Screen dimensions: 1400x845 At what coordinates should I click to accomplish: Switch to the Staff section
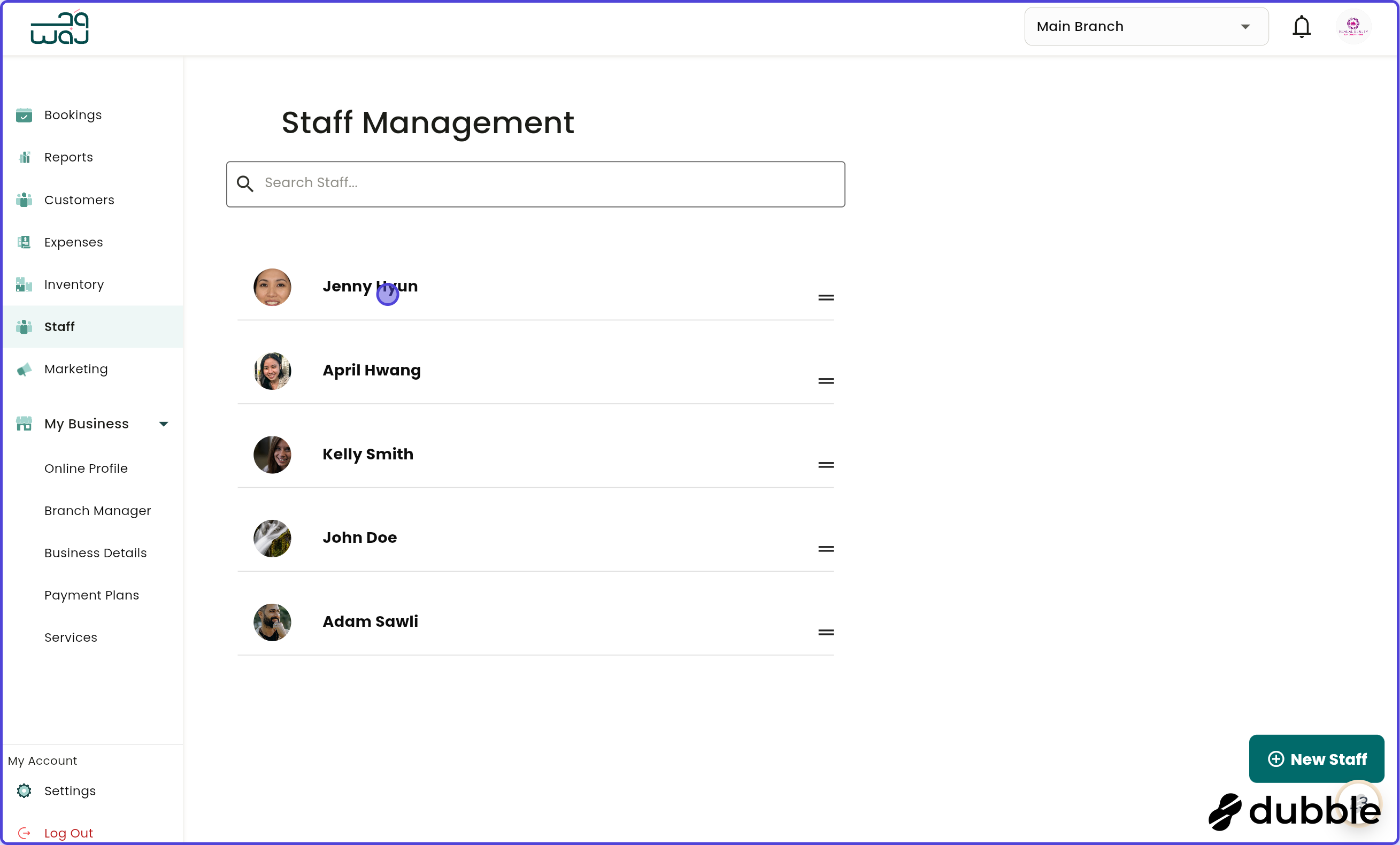point(60,327)
